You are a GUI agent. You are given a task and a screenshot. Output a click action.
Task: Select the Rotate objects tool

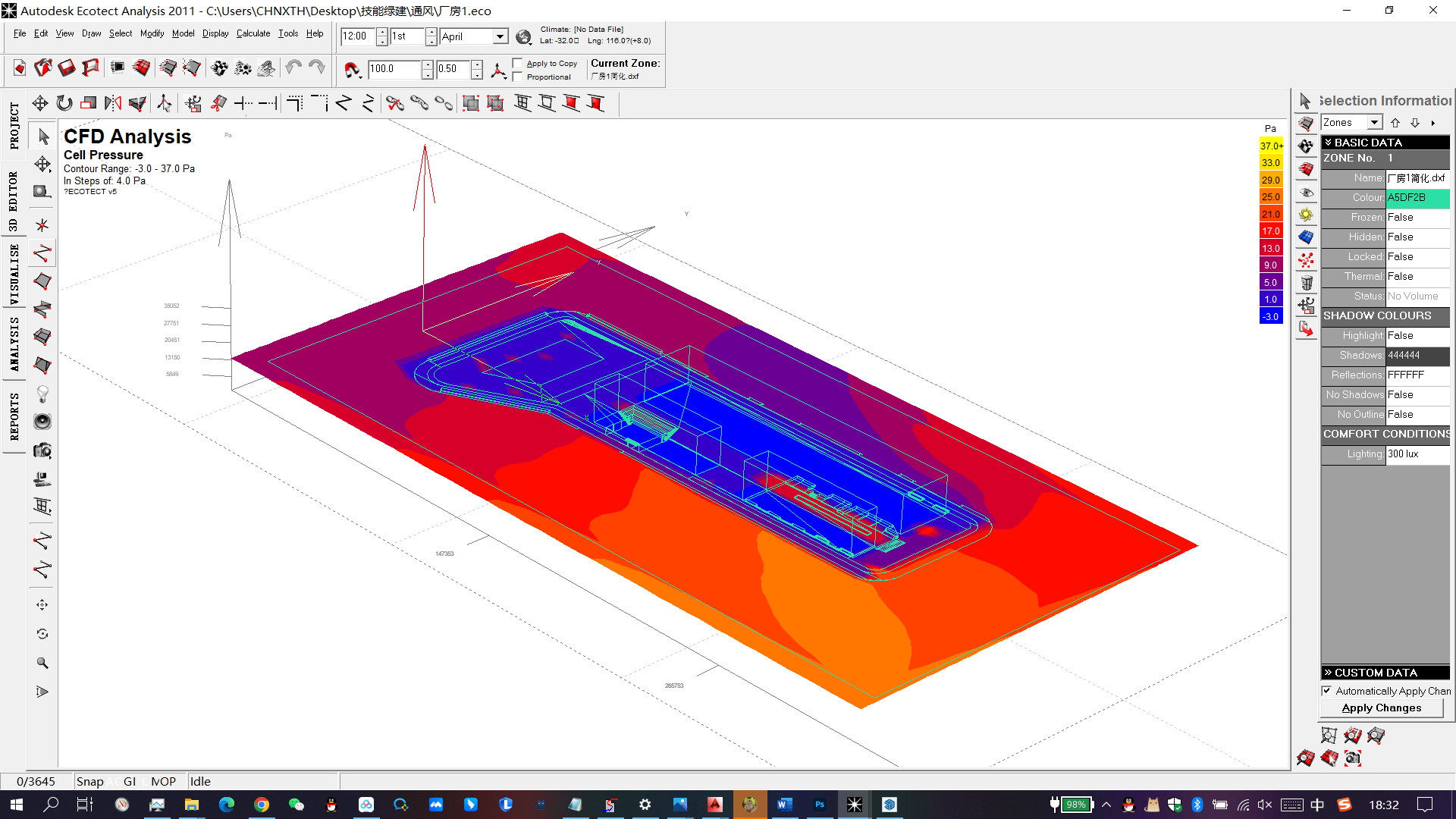tap(64, 103)
